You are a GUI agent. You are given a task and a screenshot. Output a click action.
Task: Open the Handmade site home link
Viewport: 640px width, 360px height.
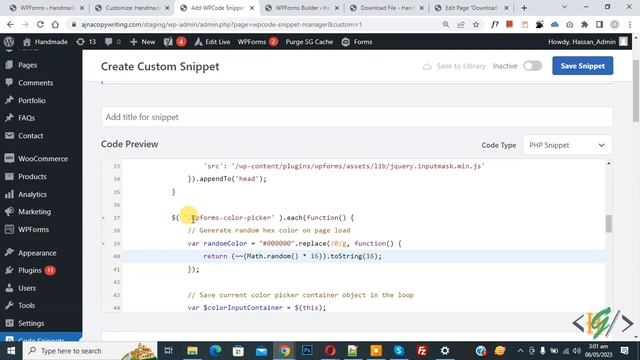coord(45,42)
